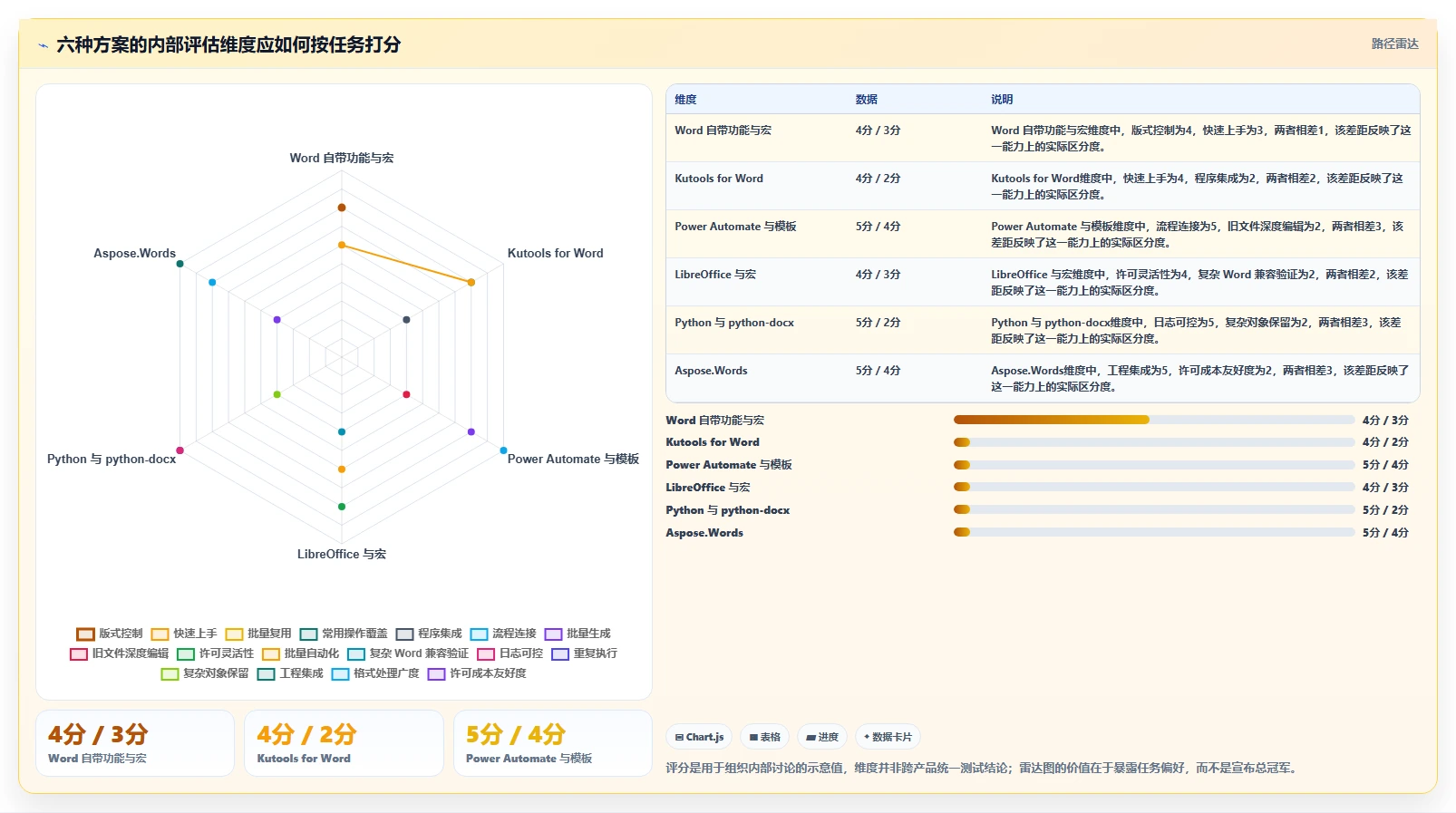Toggle the 常用操作覆盖 legend entry
The image size is (1456, 813).
coord(344,634)
